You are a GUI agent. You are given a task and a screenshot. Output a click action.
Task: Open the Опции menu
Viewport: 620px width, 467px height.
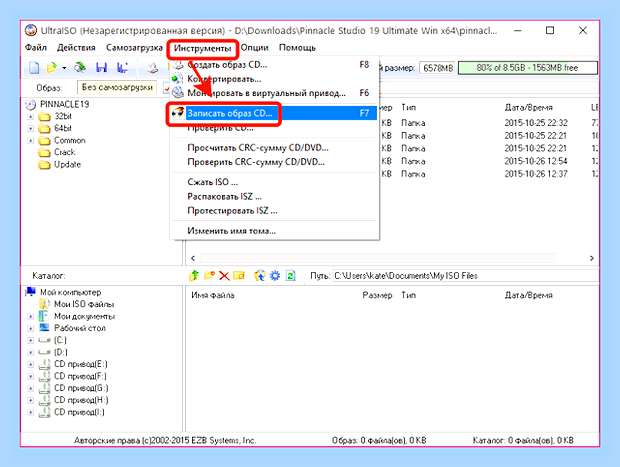[255, 48]
